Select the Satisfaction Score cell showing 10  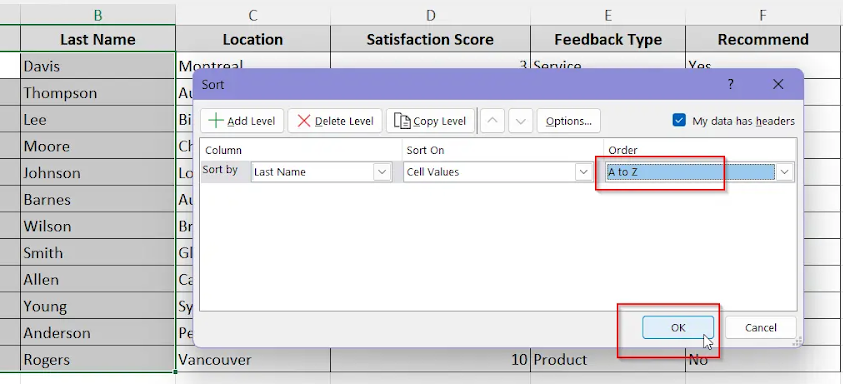(430, 359)
